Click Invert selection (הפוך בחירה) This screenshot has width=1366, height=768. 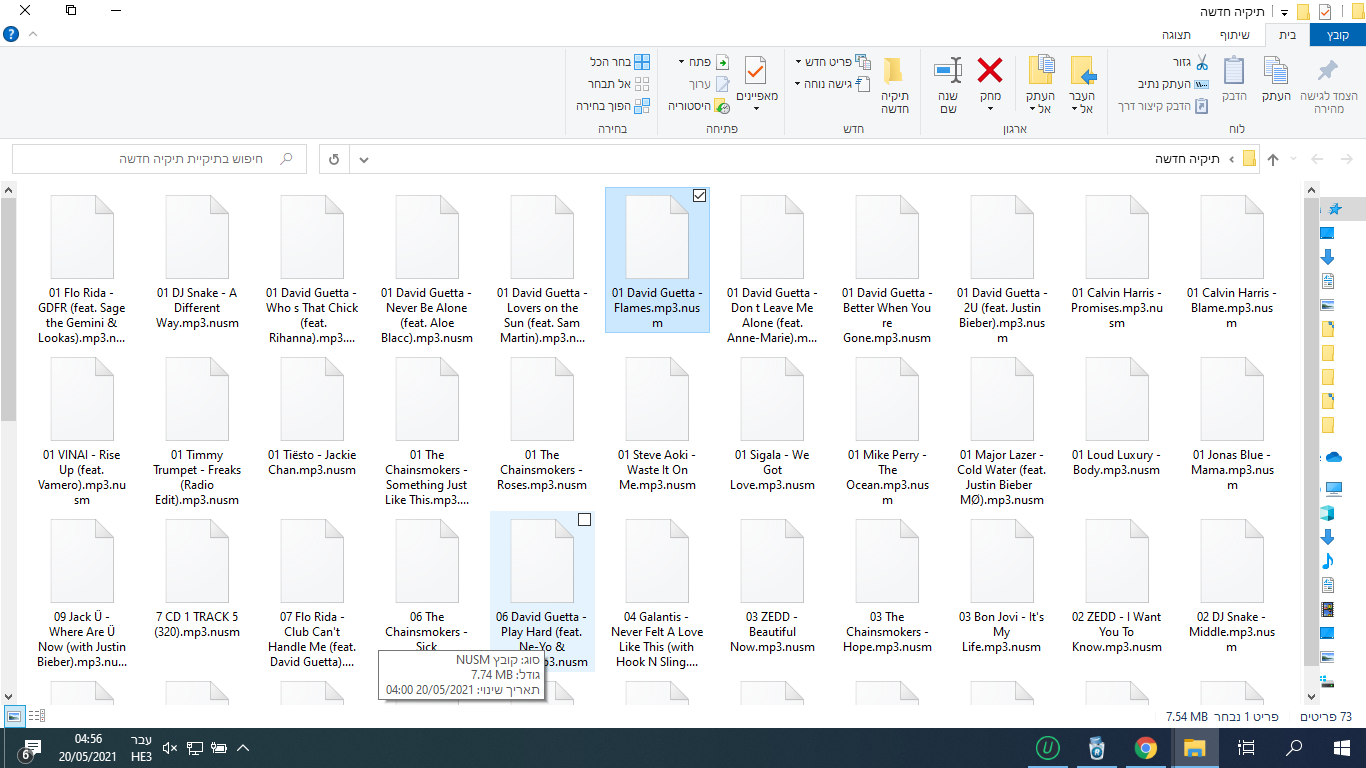[613, 106]
